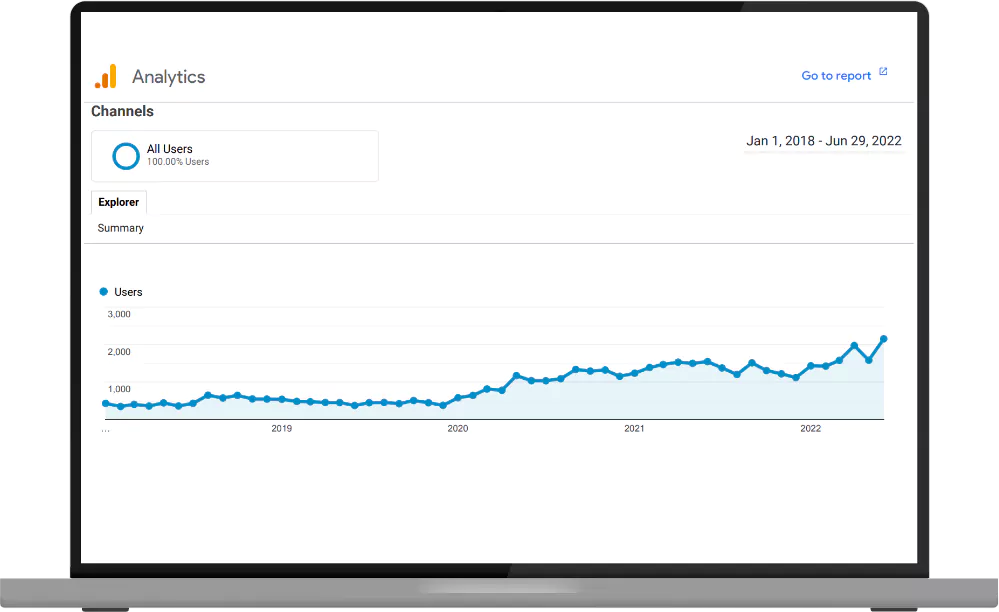999x612 pixels.
Task: Click the Analytics bar-chart logo icon
Action: (x=106, y=75)
